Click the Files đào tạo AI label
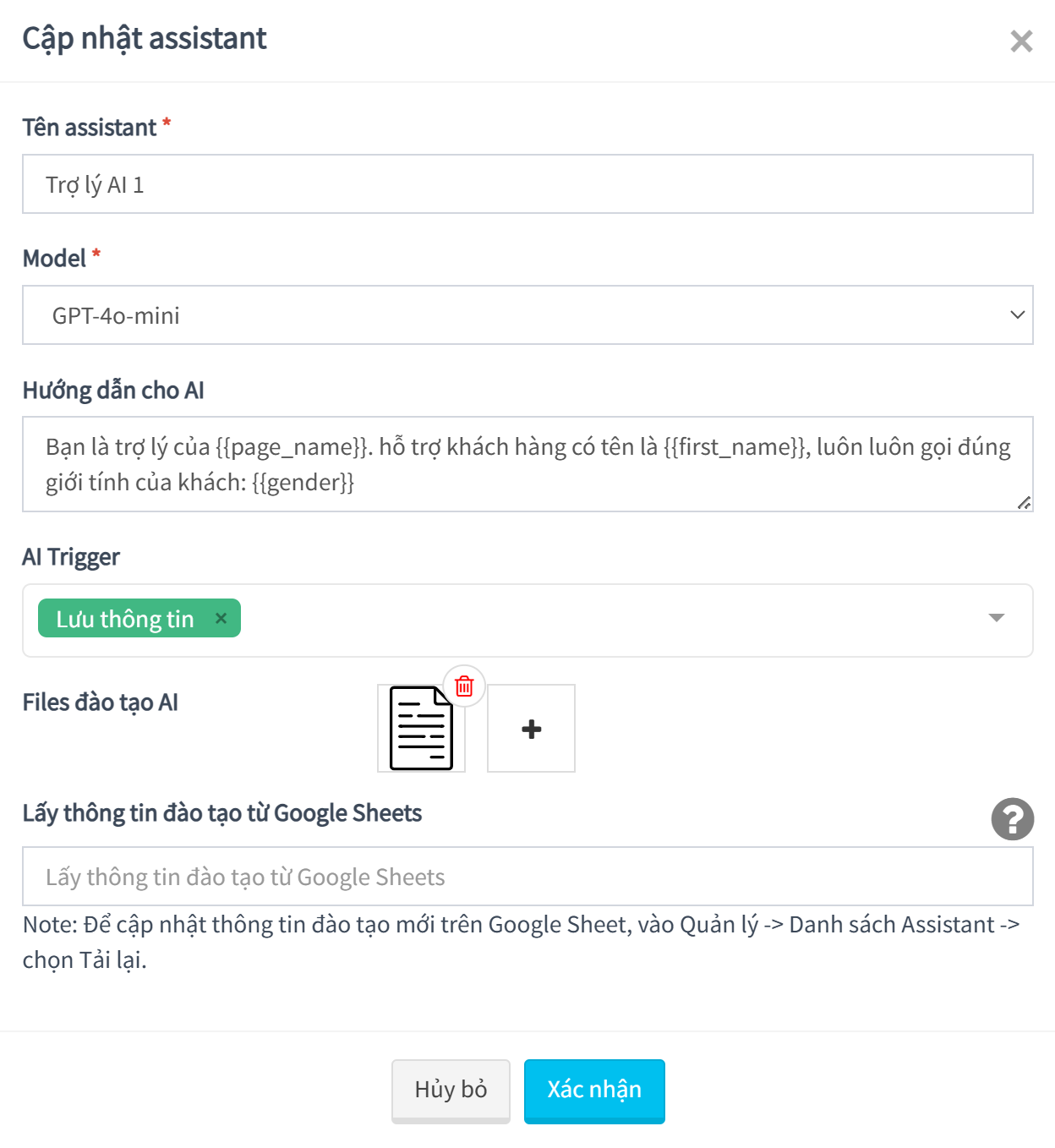 pos(101,702)
